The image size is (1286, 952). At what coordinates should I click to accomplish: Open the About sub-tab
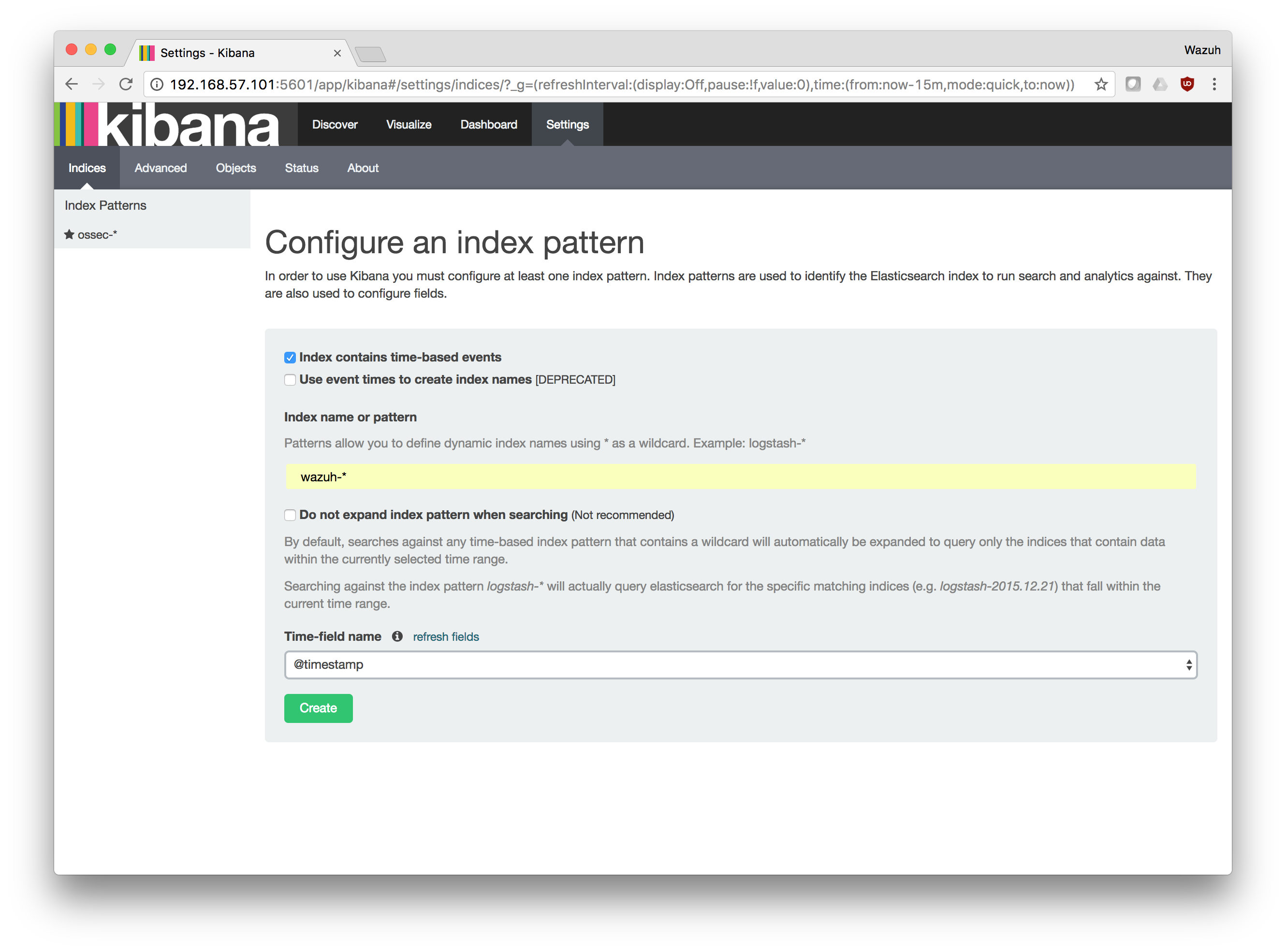363,168
